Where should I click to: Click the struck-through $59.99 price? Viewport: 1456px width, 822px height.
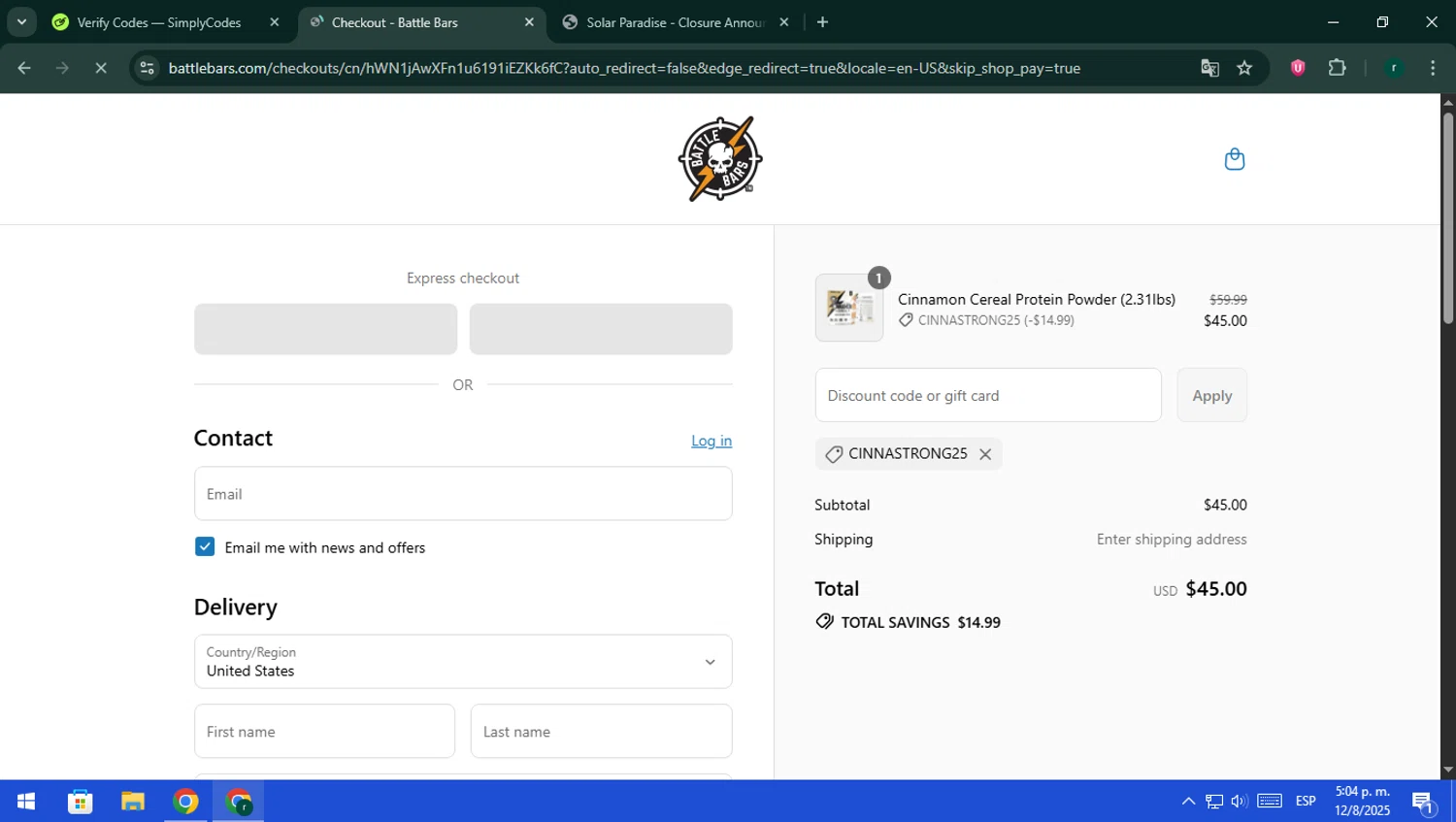[1228, 300]
